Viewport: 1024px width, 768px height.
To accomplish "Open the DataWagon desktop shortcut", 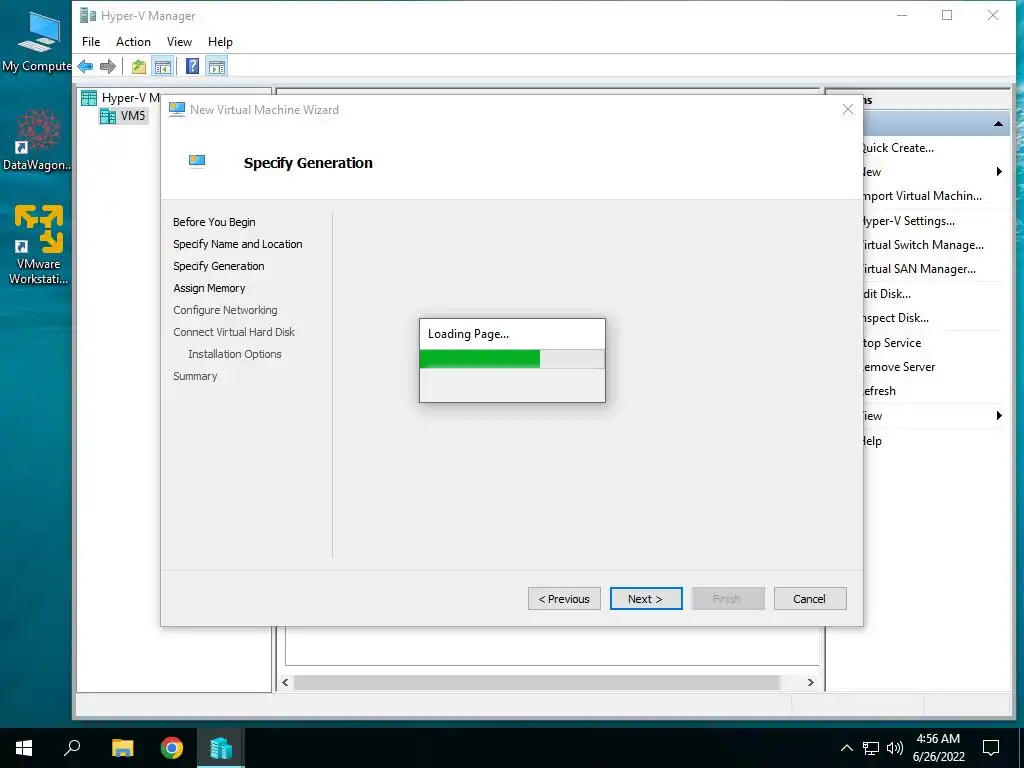I will (x=38, y=140).
